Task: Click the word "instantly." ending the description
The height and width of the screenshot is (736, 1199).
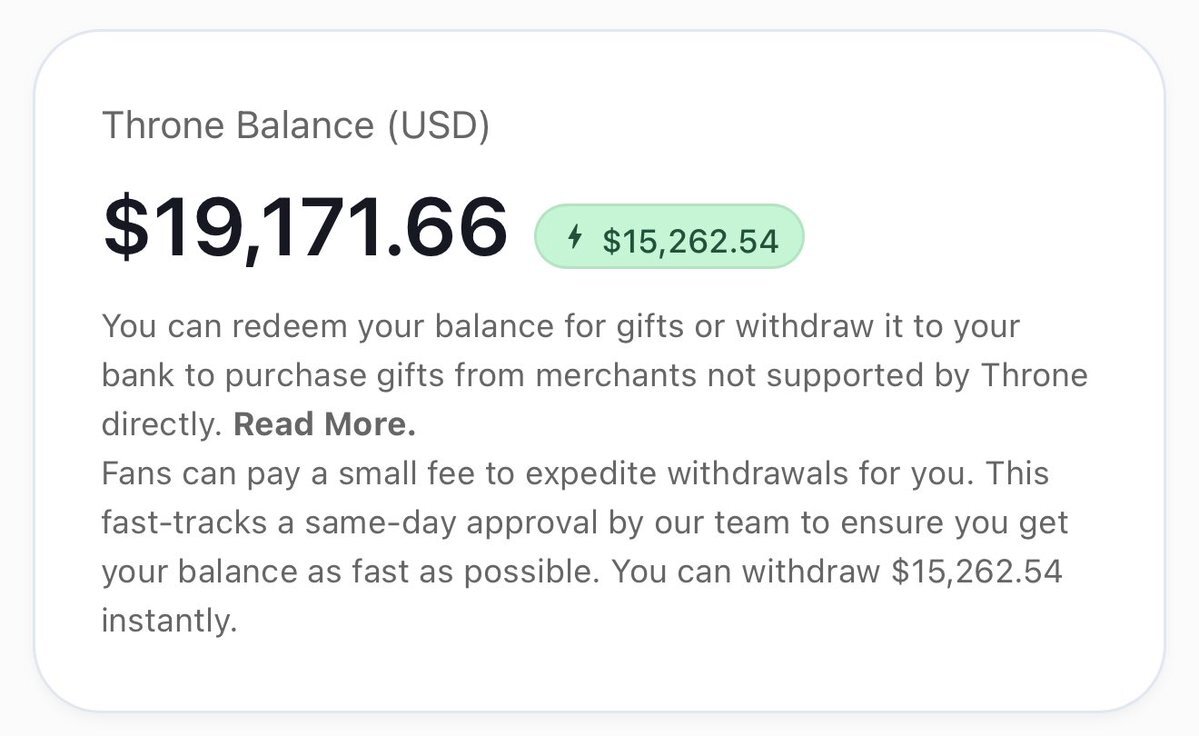Action: tap(169, 621)
